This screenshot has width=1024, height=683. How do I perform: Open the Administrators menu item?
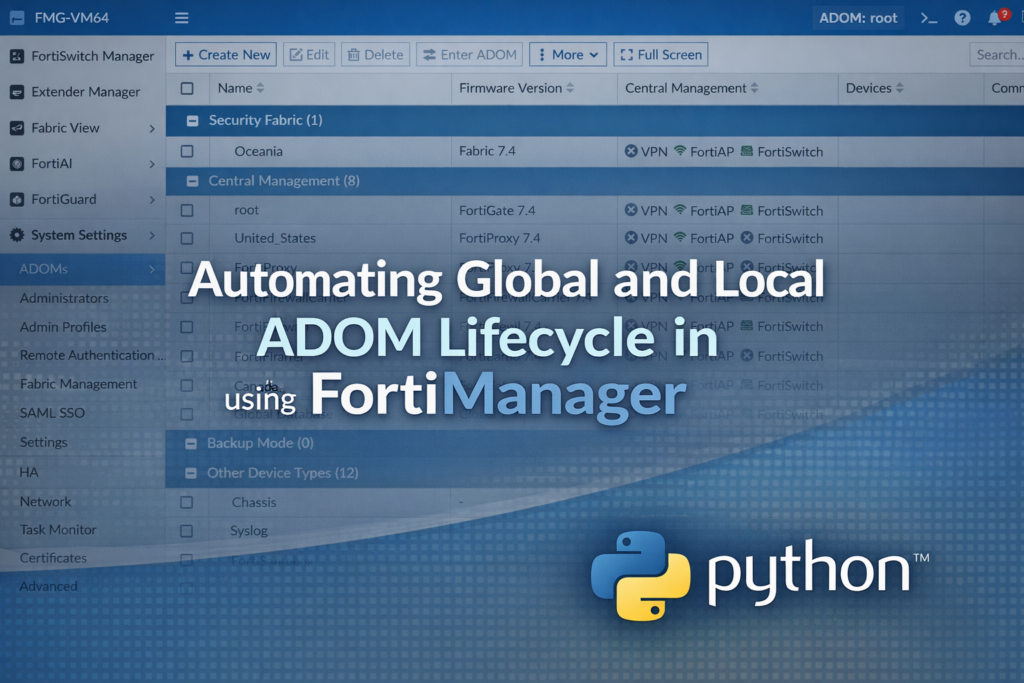[64, 298]
